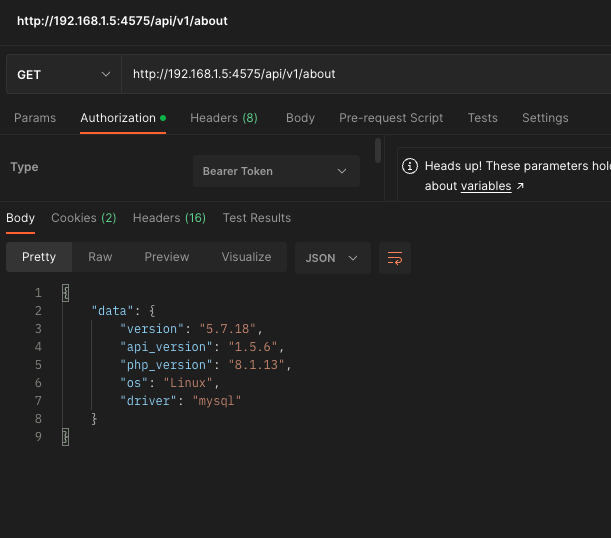The width and height of the screenshot is (611, 538).
Task: Click the "os" value "Linux"
Action: (x=188, y=383)
